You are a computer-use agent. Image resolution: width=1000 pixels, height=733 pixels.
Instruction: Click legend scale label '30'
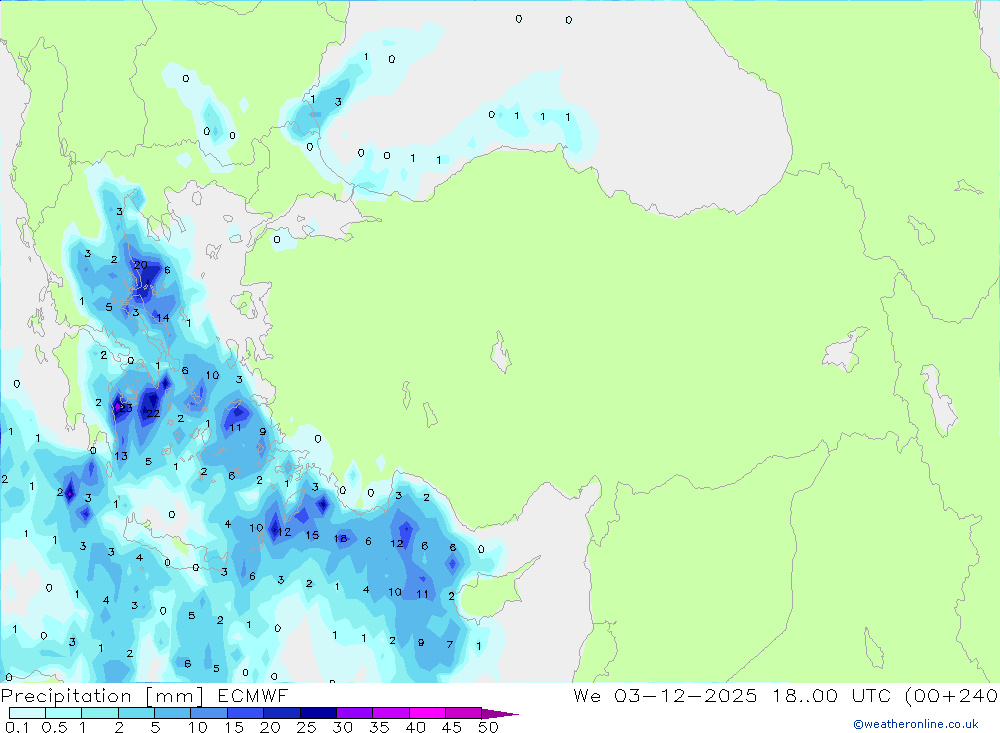(x=342, y=727)
